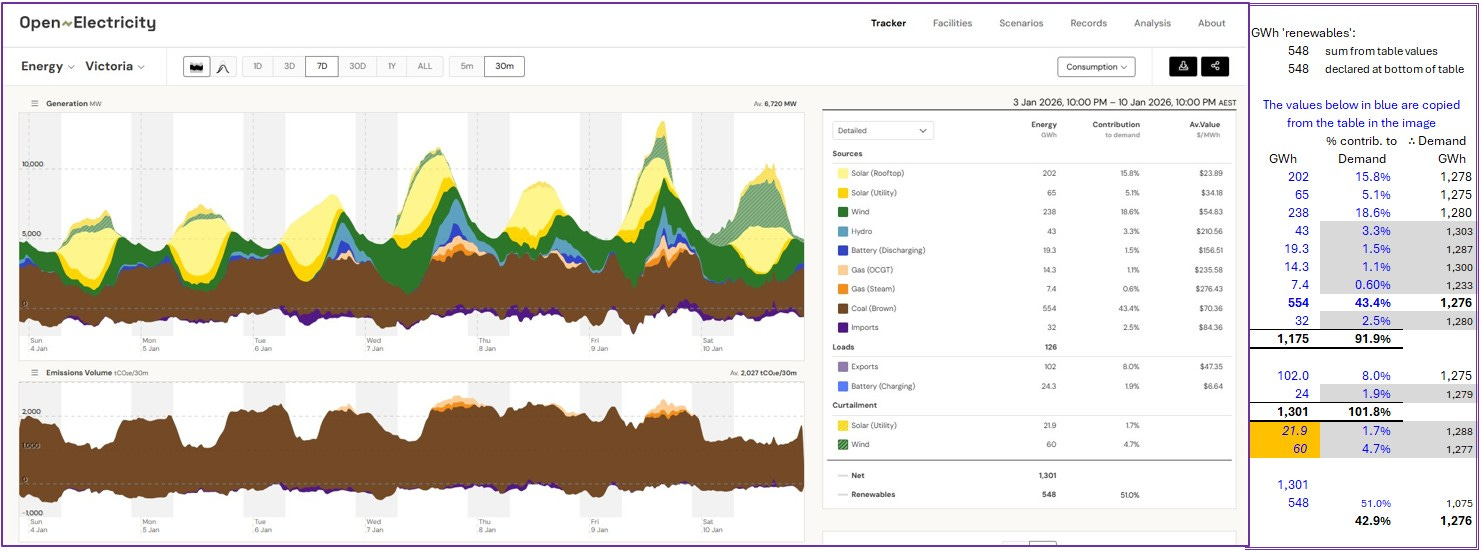The width and height of the screenshot is (1481, 551).
Task: Set interval to 5m
Action: (467, 67)
